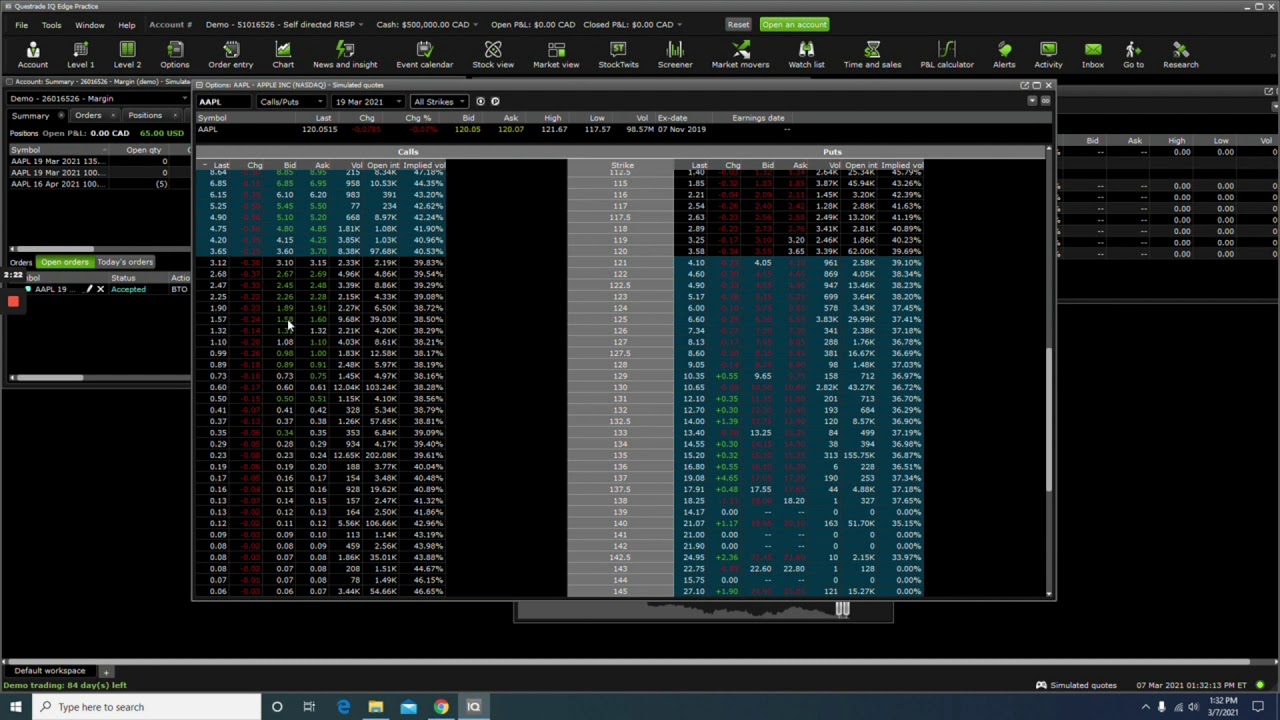The width and height of the screenshot is (1280, 720).
Task: Open the Watch list
Action: coord(806,54)
